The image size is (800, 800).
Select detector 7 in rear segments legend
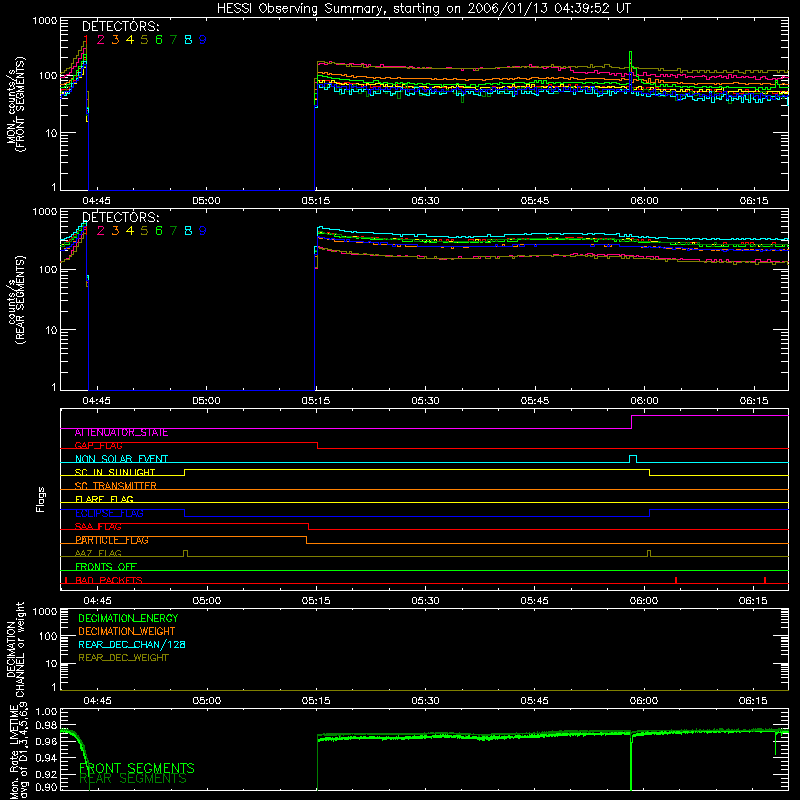point(173,231)
